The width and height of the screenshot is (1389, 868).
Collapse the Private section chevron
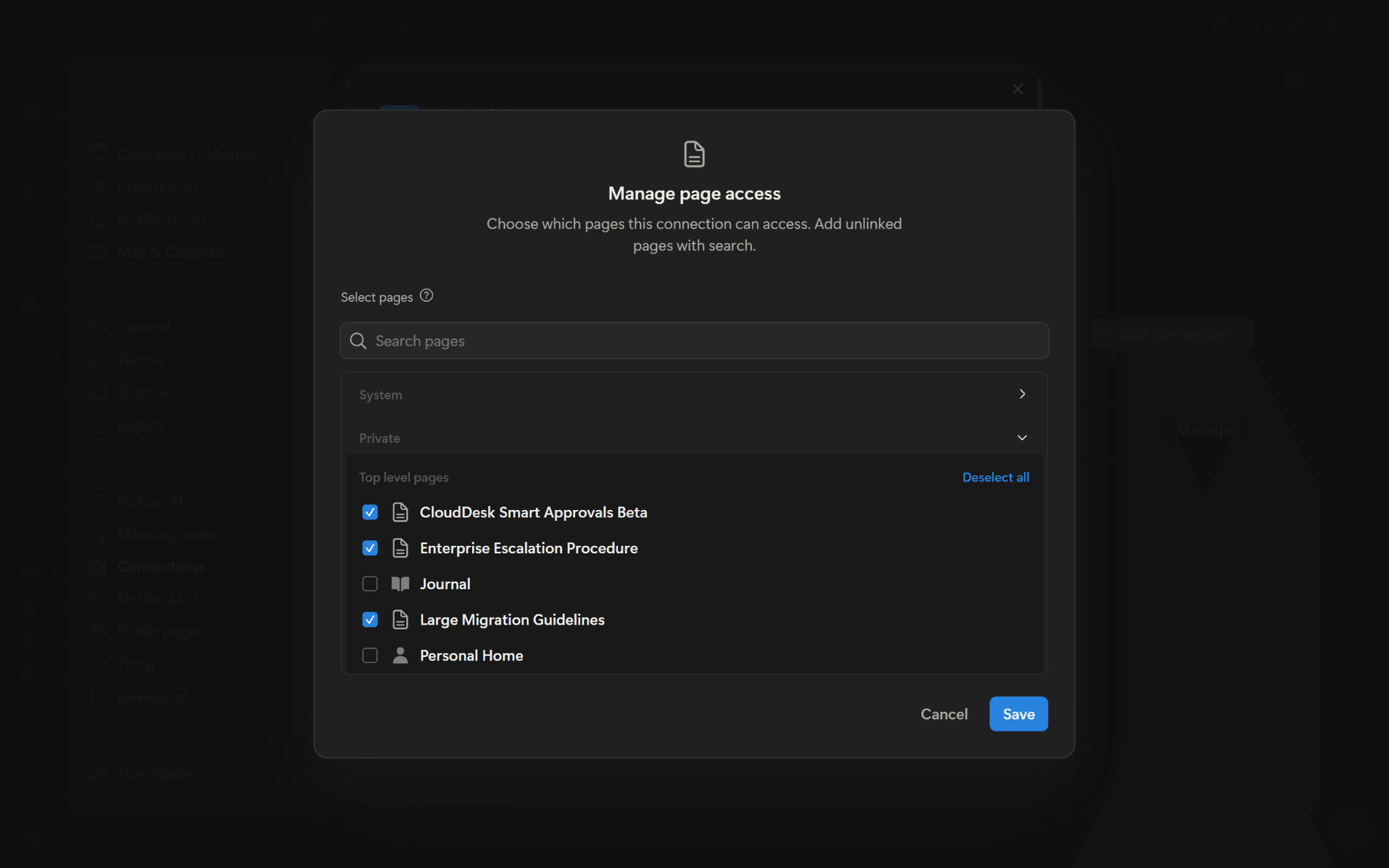1022,437
